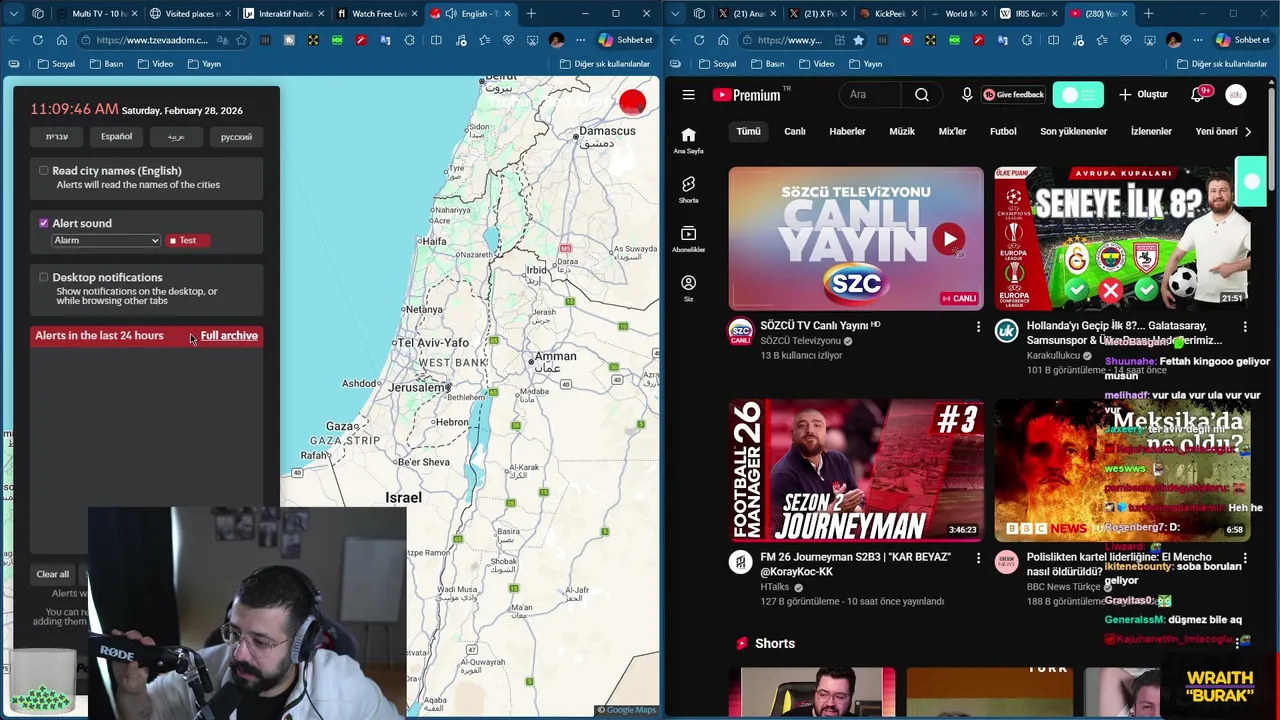Image resolution: width=1280 pixels, height=720 pixels.
Task: Open the Alarm sound dropdown
Action: tap(106, 240)
